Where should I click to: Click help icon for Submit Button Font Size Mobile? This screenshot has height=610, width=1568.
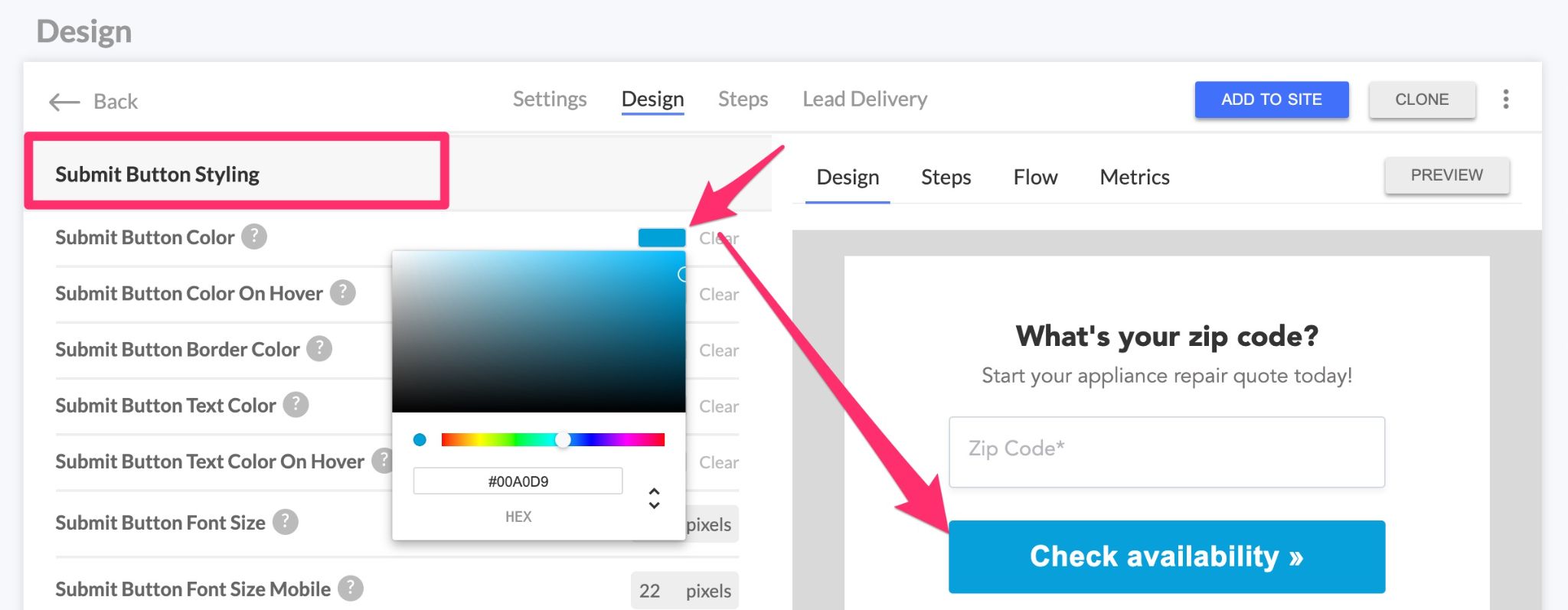(351, 589)
